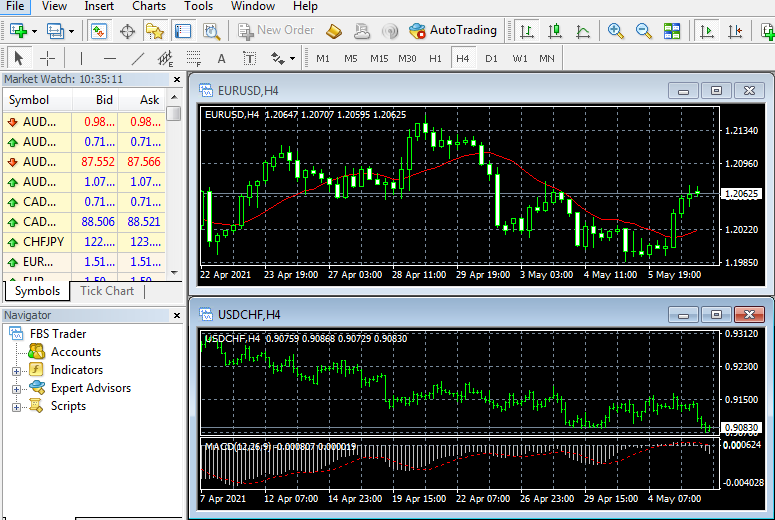
Task: Select the CHFJPY row in Market Watch
Action: click(84, 242)
